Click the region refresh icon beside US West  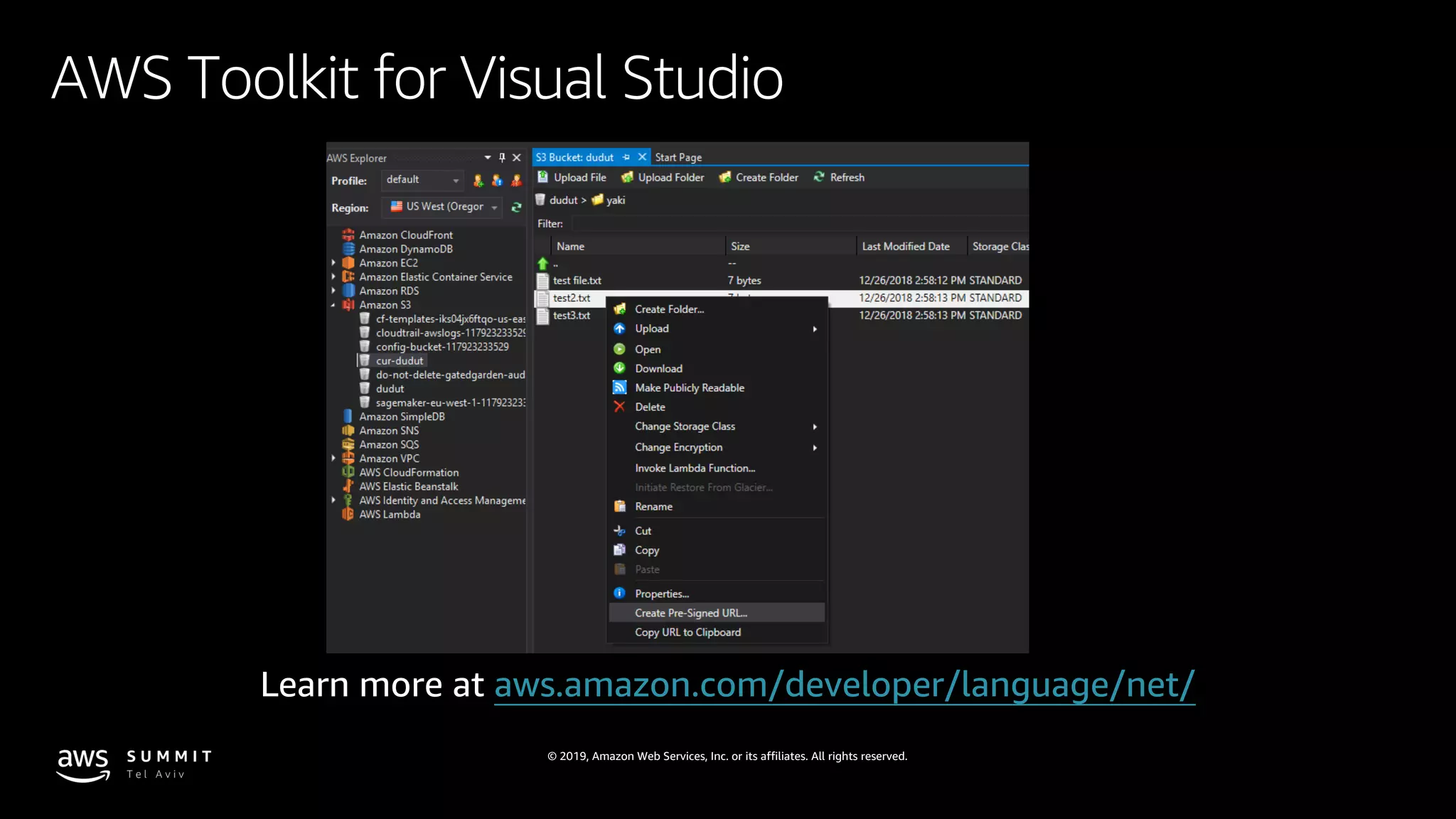tap(517, 207)
